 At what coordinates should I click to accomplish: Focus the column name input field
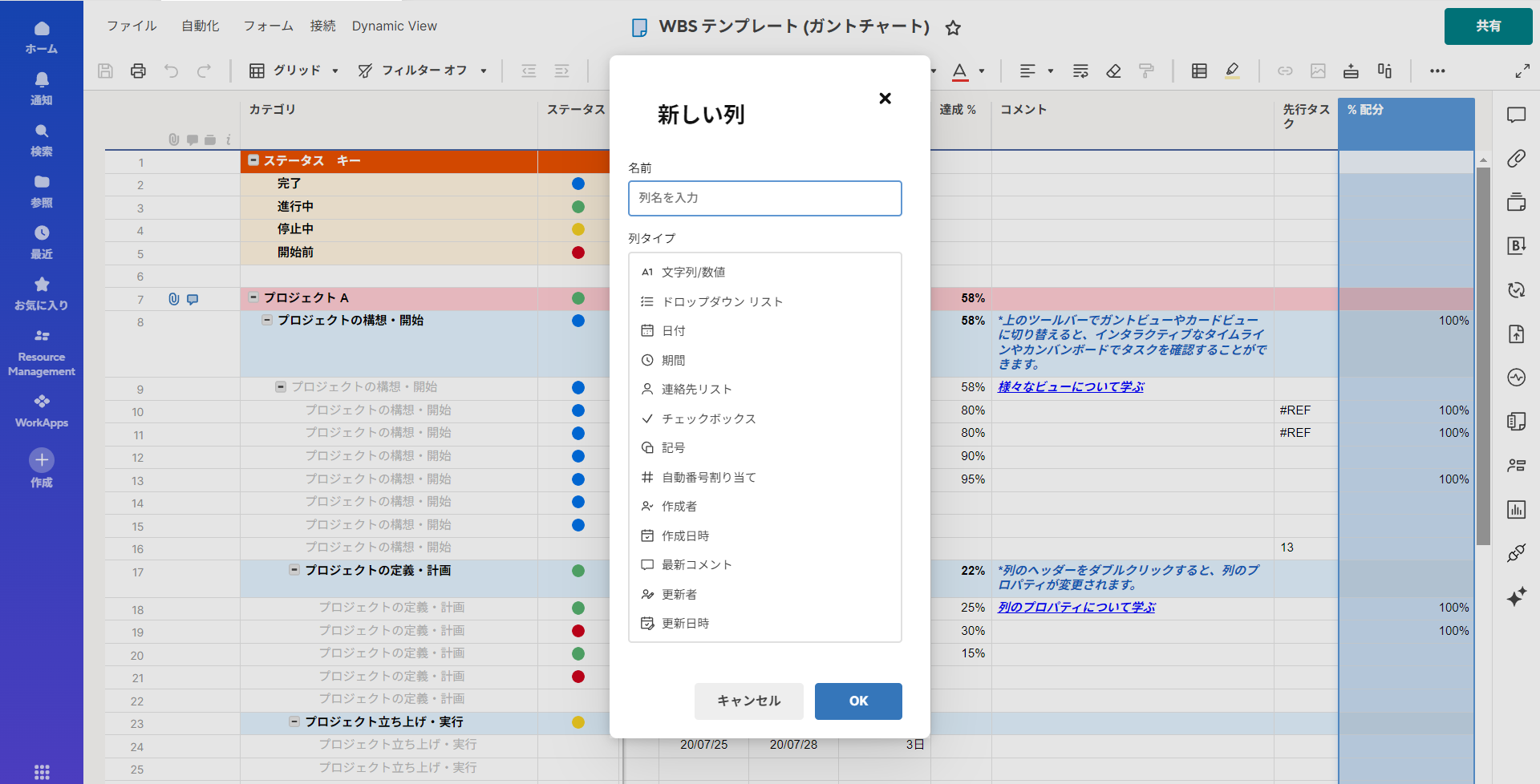tap(764, 198)
